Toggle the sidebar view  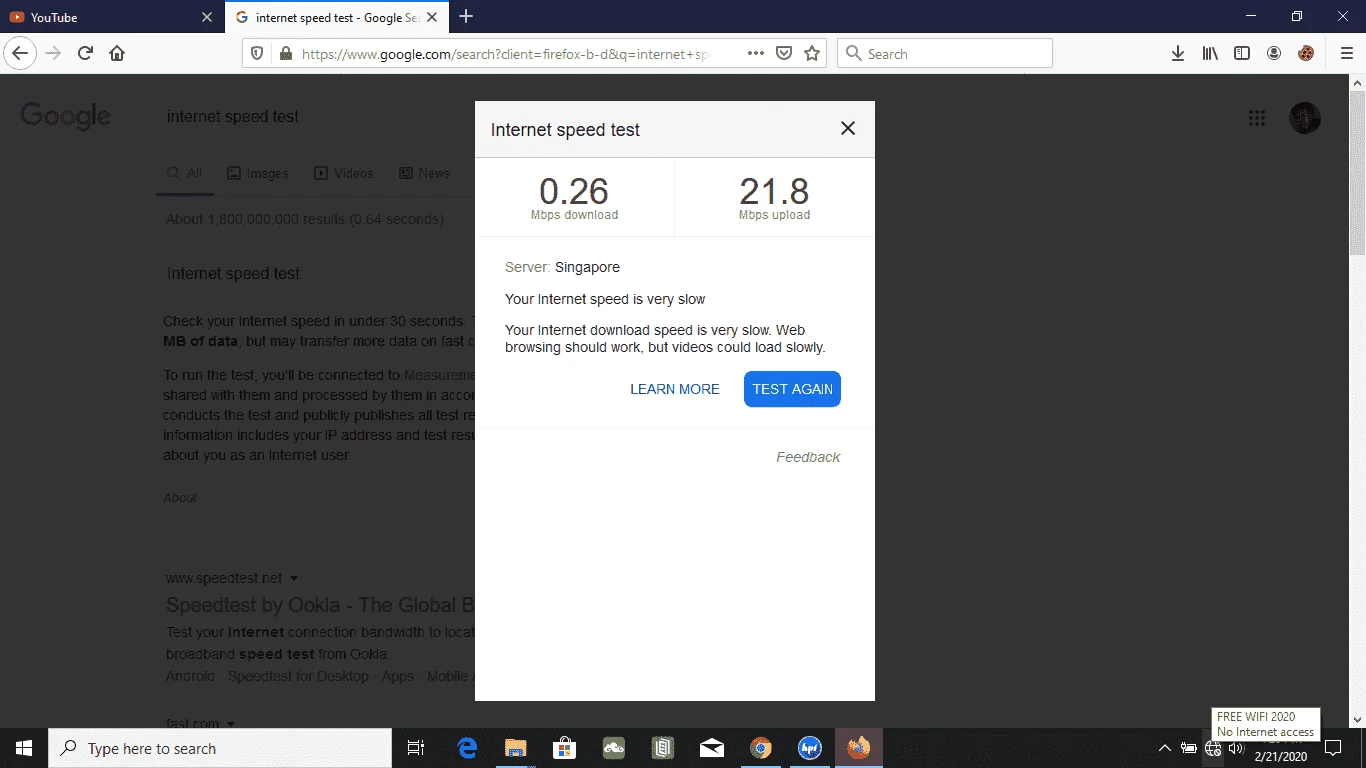[1242, 54]
